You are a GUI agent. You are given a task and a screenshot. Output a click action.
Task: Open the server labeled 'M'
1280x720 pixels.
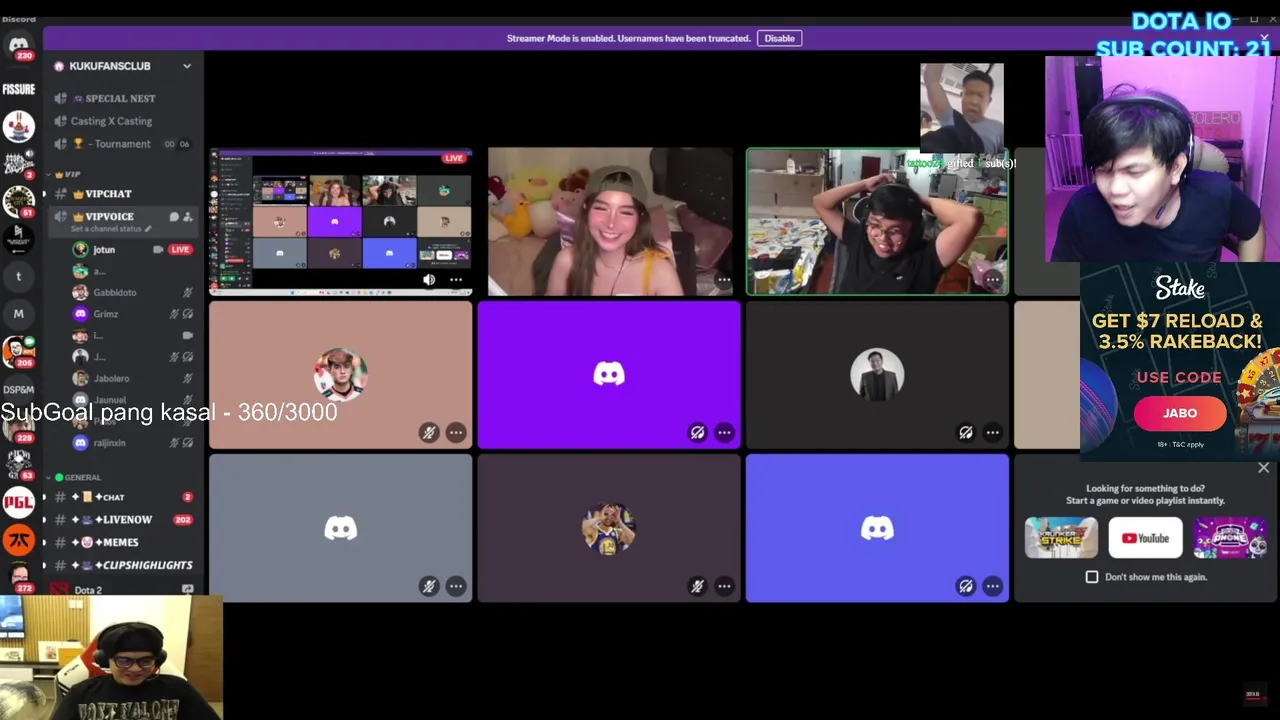coord(18,314)
